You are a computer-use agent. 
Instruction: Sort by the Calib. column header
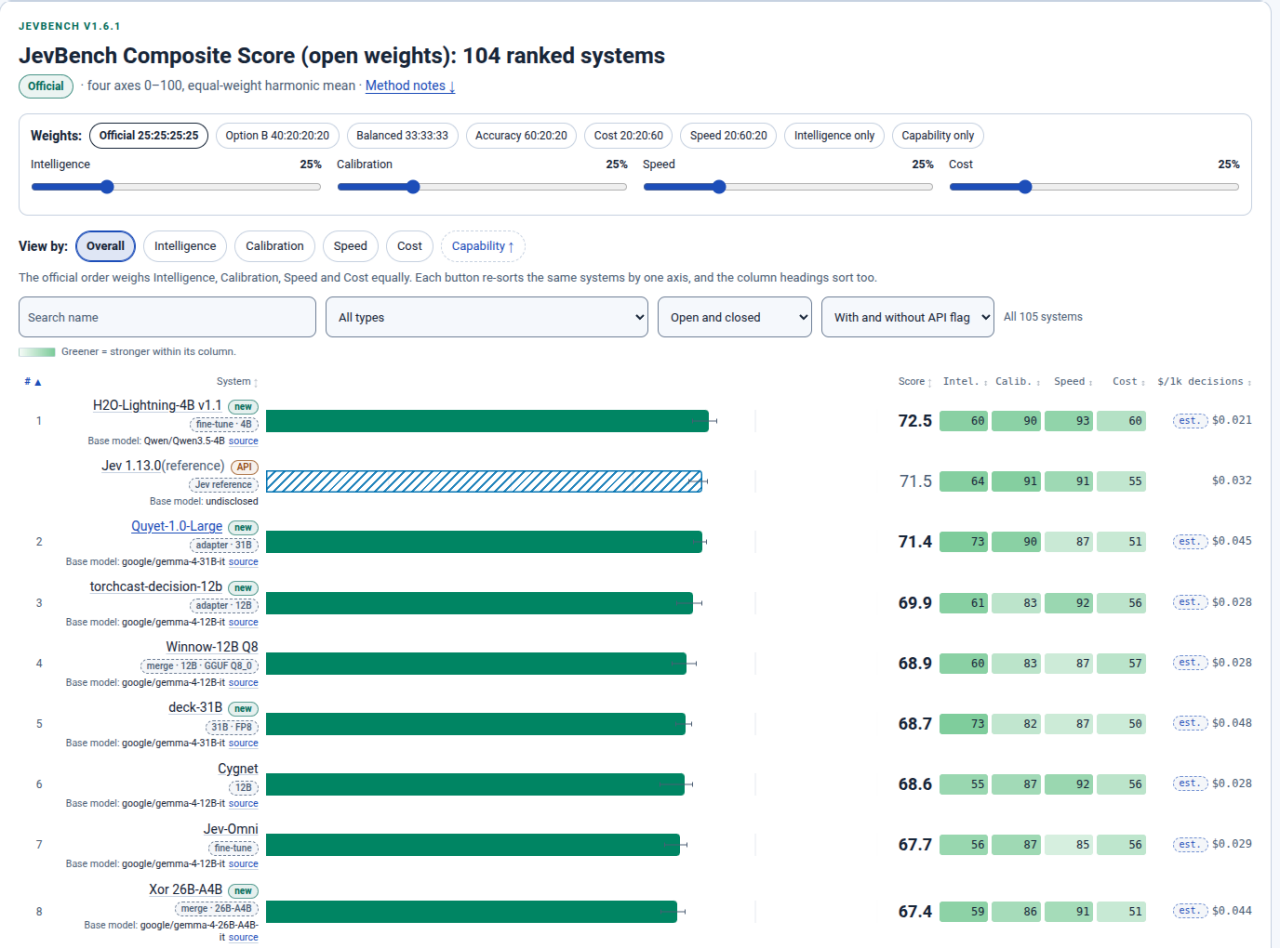coord(1018,381)
